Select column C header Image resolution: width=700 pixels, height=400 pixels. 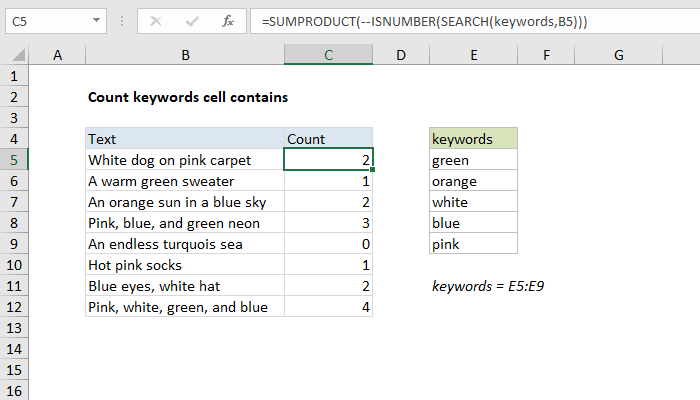pyautogui.click(x=328, y=55)
